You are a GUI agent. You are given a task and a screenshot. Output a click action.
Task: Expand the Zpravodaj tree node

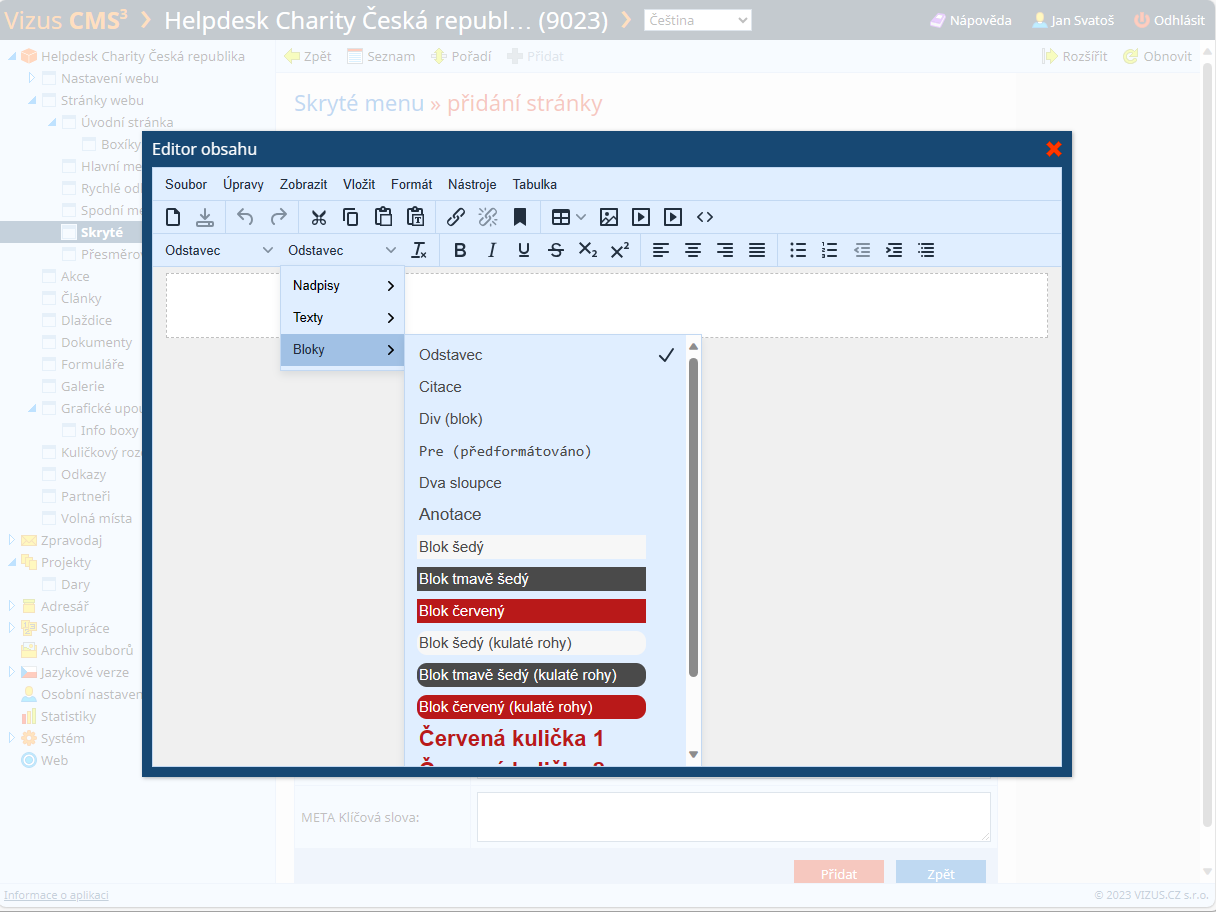(x=12, y=540)
